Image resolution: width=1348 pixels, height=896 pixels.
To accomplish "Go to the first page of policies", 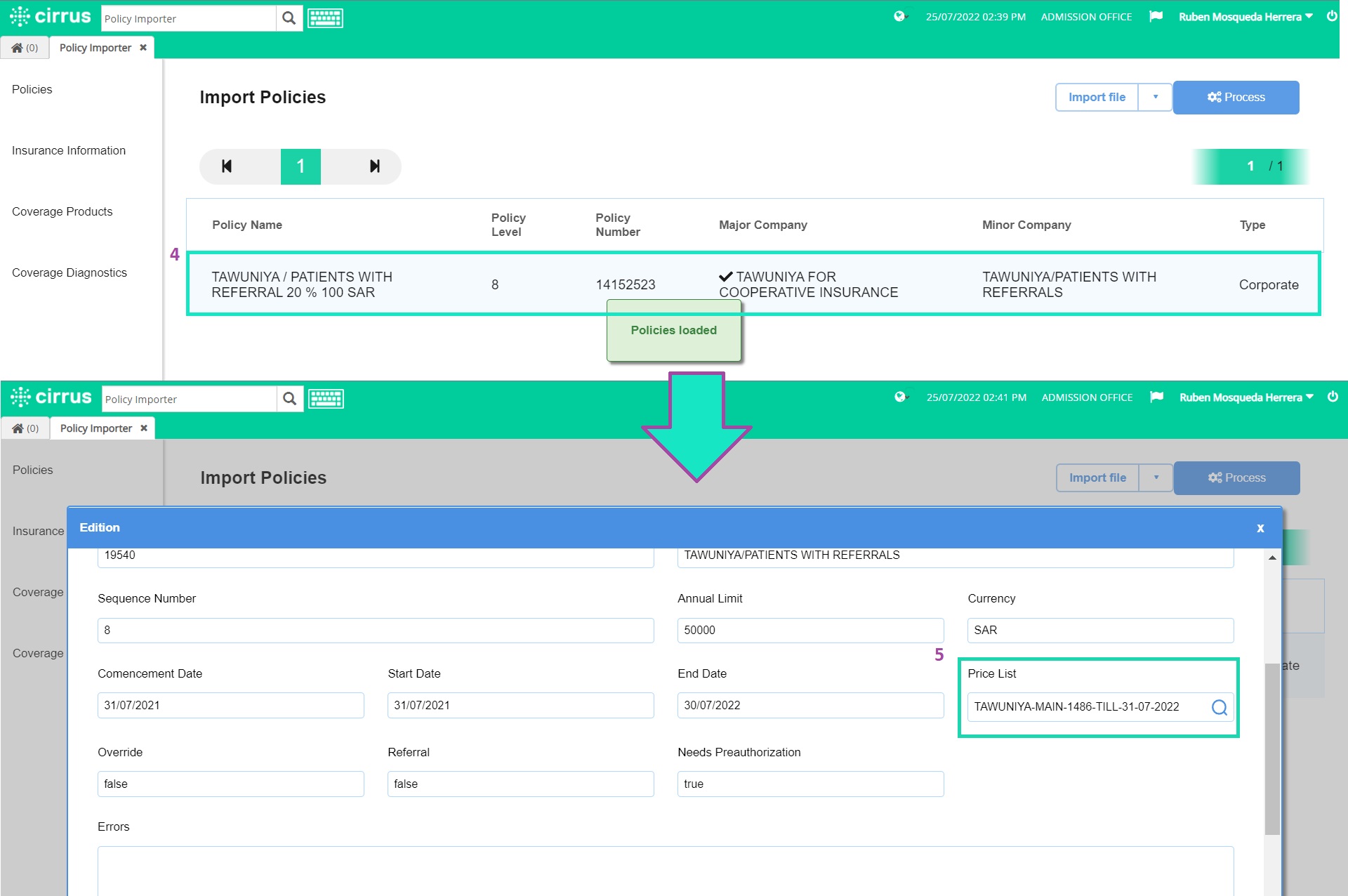I will (227, 166).
